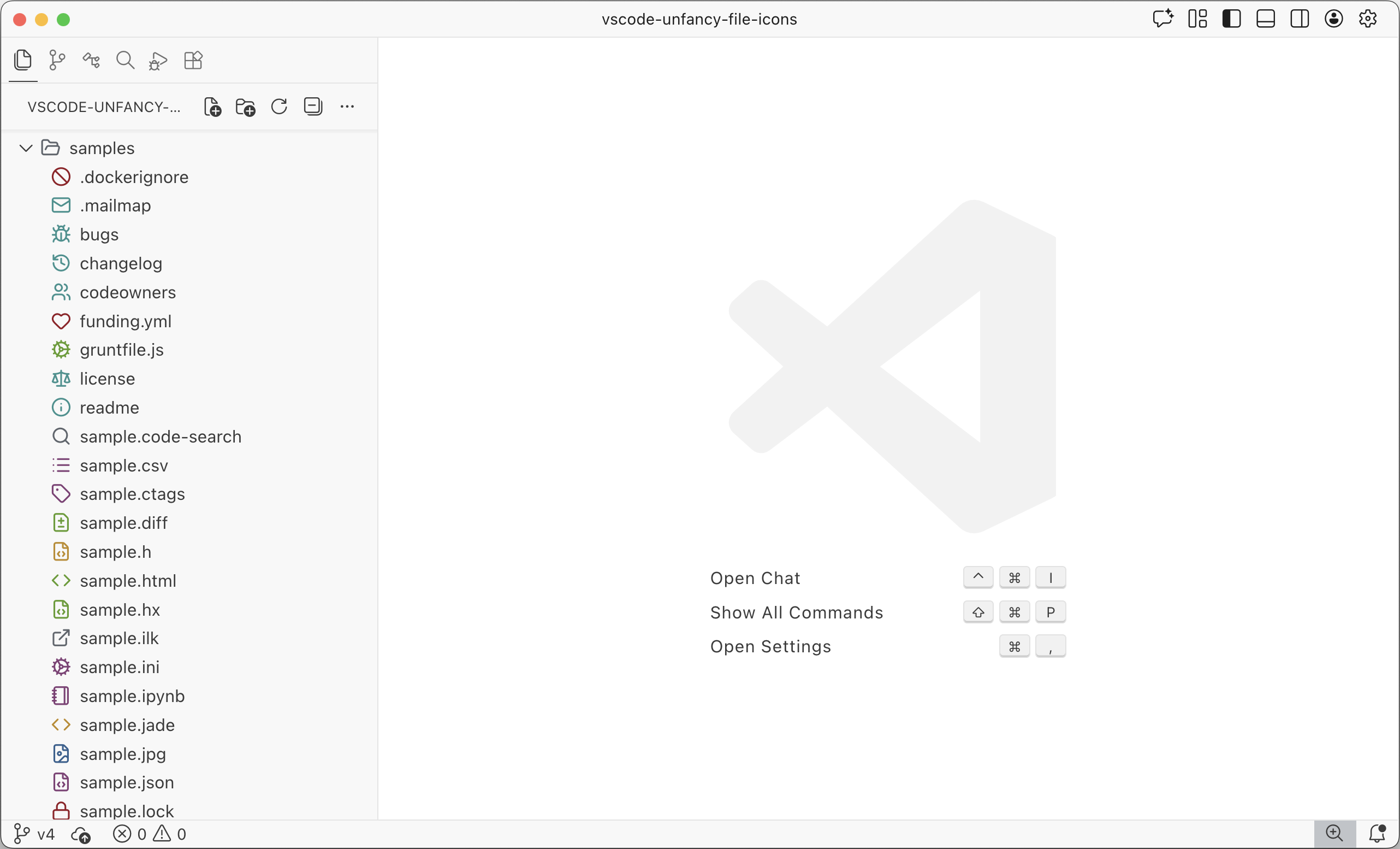
Task: Click the Show All Commands shortcut
Action: pos(796,612)
